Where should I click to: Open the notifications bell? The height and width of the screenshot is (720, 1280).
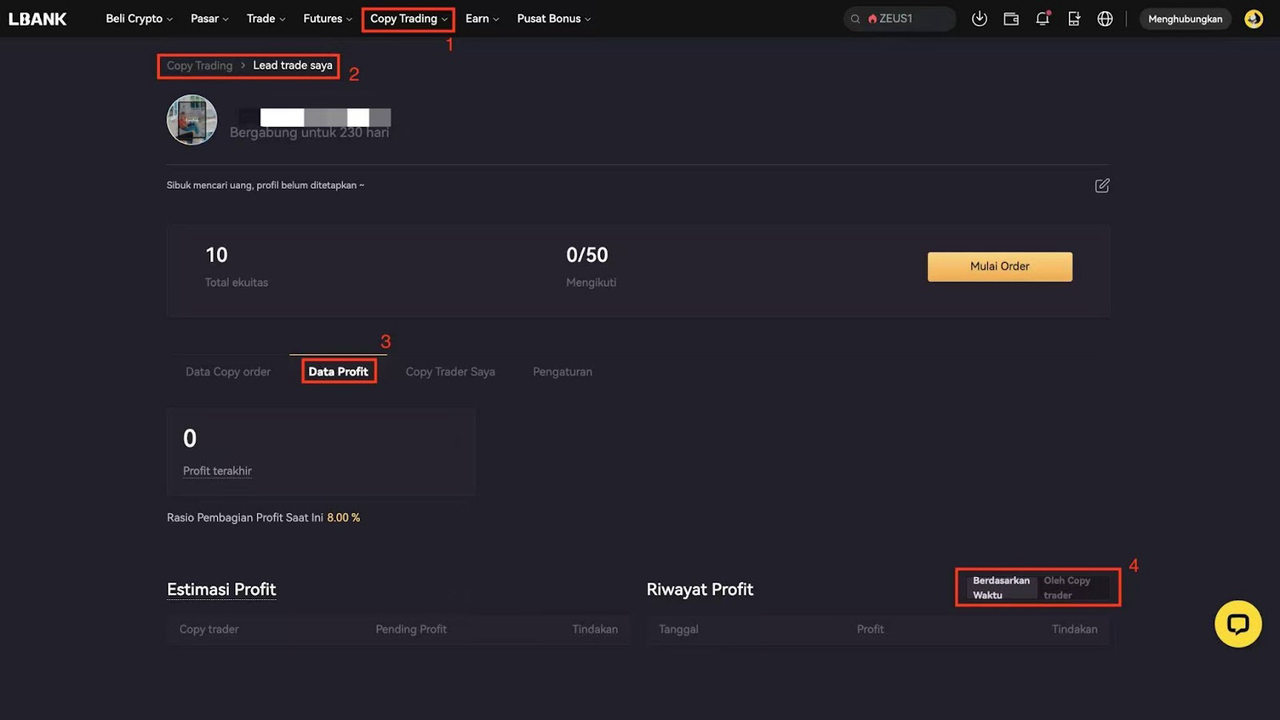pyautogui.click(x=1042, y=19)
